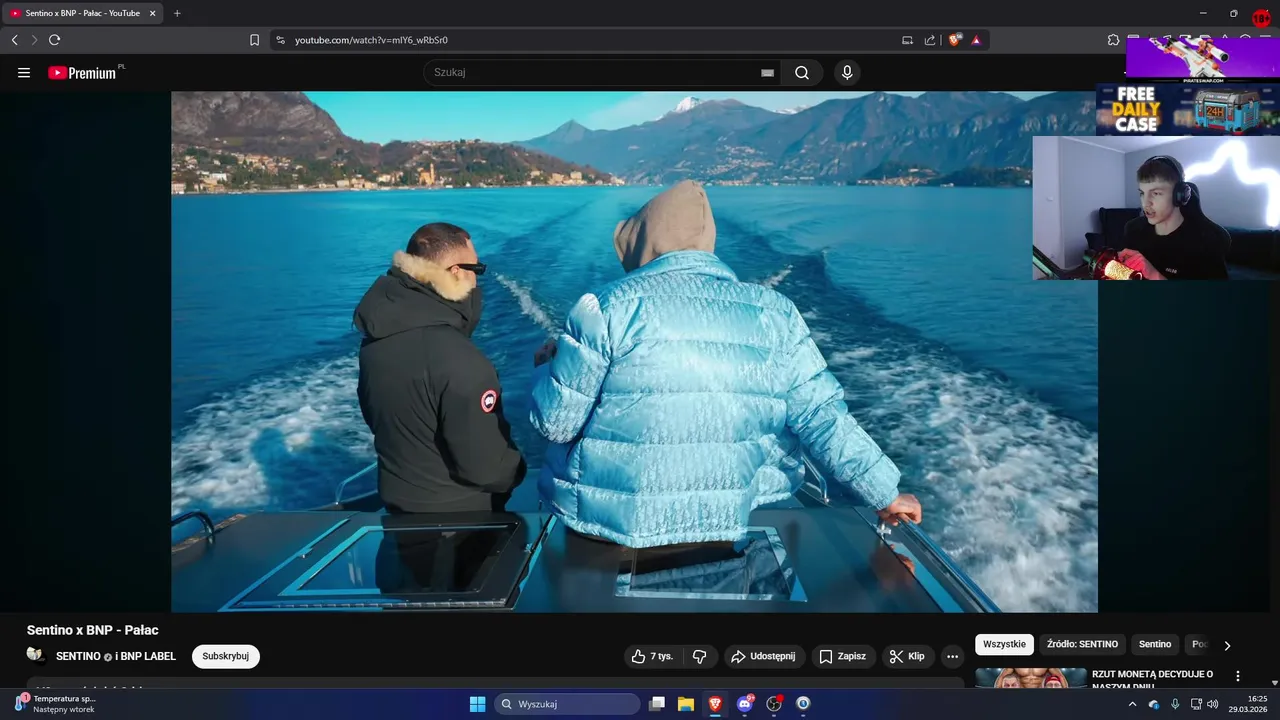1280x720 pixels.
Task: Select the Wszystkie filter chip
Action: (x=1004, y=644)
